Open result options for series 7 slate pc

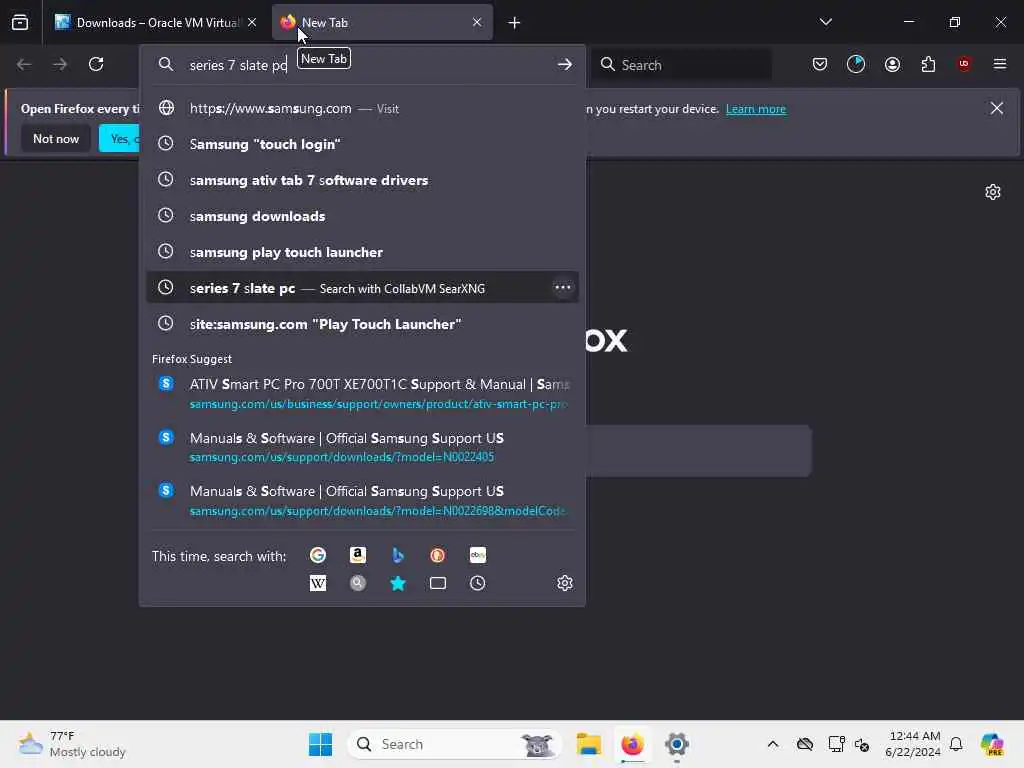pos(562,287)
